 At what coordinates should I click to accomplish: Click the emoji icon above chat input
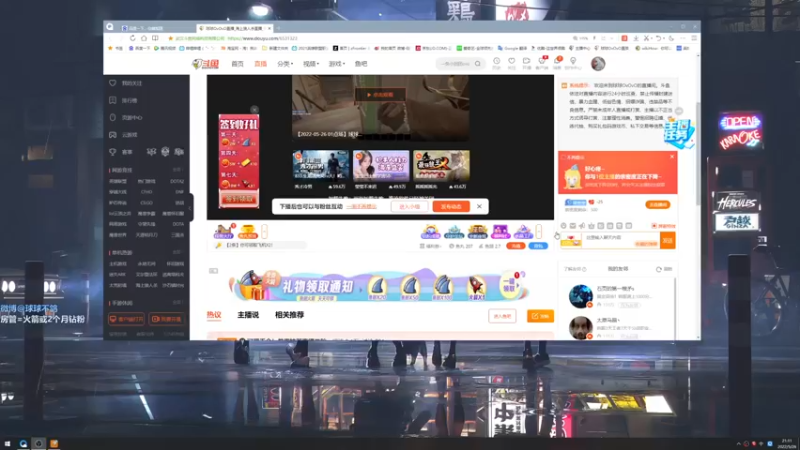click(563, 226)
